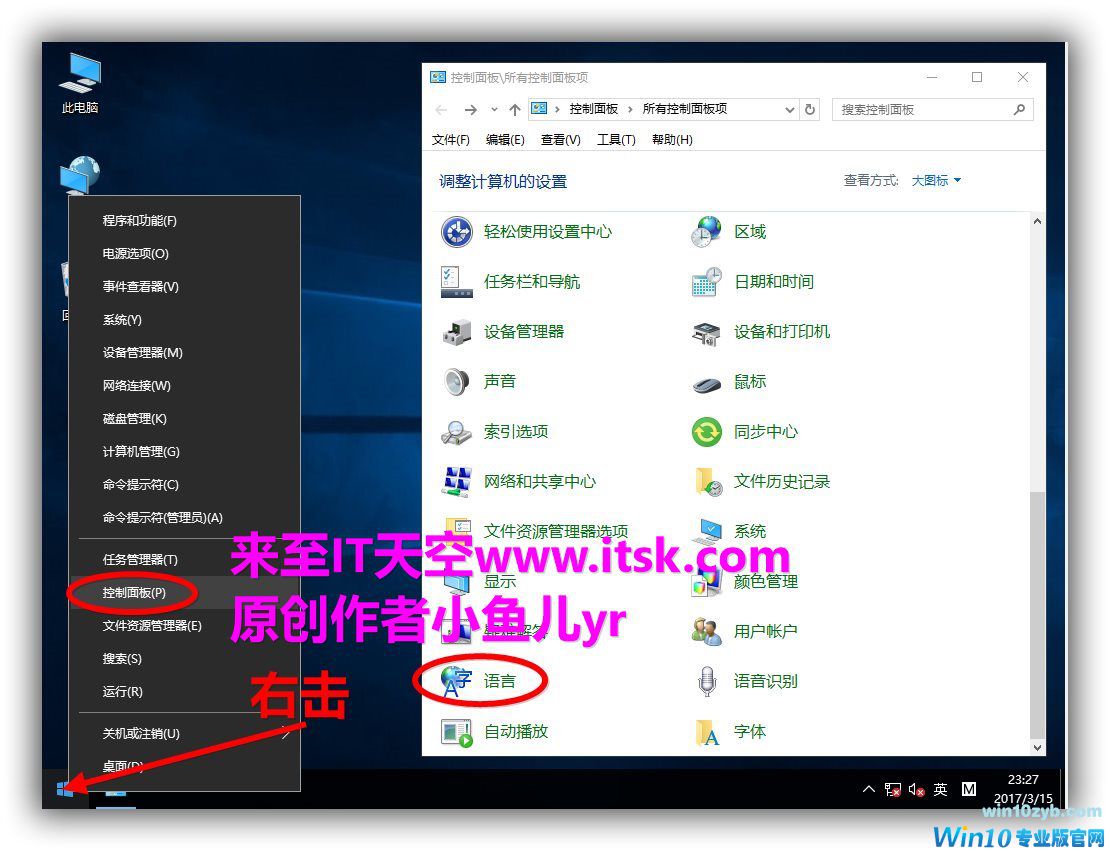Image resolution: width=1110 pixels, height=851 pixels.
Task: Click the 所有控制面板项 breadcrumb
Action: pyautogui.click(x=685, y=109)
